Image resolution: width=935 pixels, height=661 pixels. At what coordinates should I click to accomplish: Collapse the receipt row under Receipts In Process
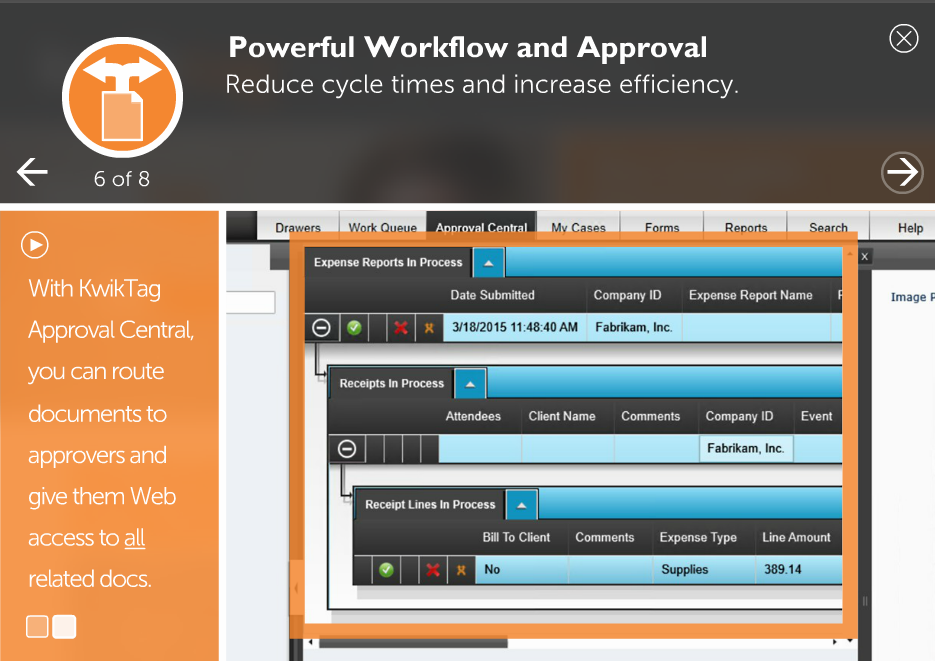pos(347,448)
